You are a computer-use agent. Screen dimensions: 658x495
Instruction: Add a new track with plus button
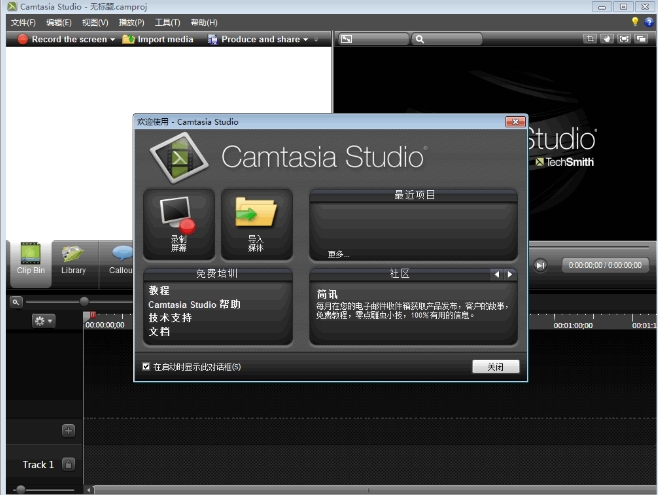pos(68,430)
